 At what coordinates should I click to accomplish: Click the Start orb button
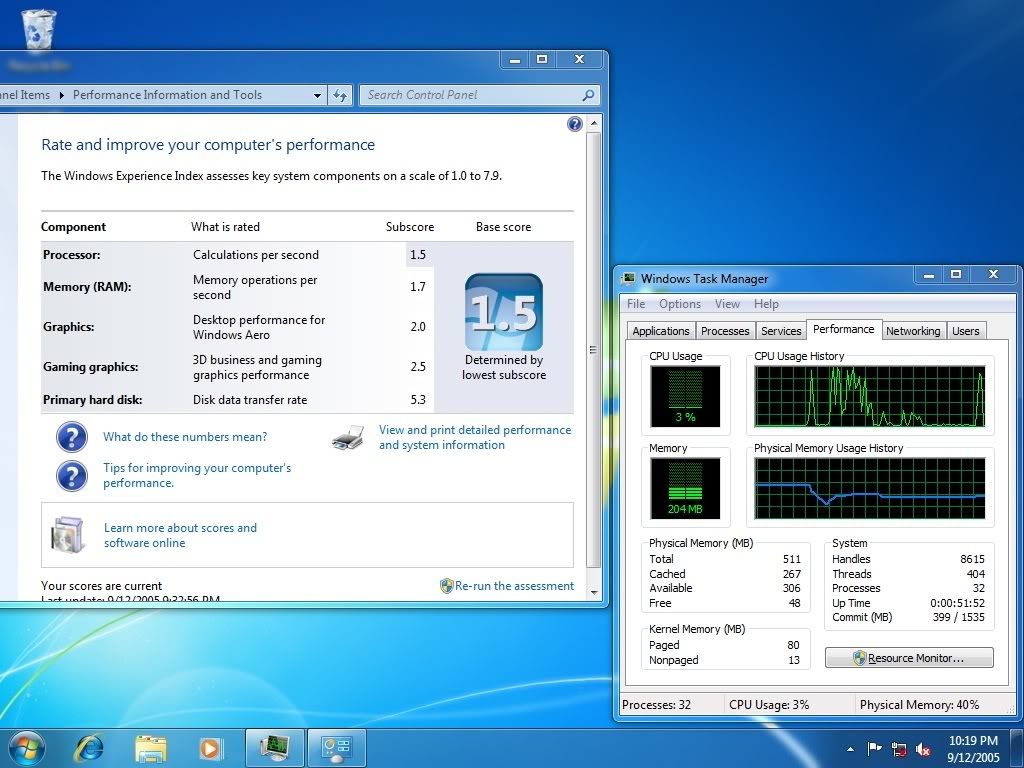26,747
